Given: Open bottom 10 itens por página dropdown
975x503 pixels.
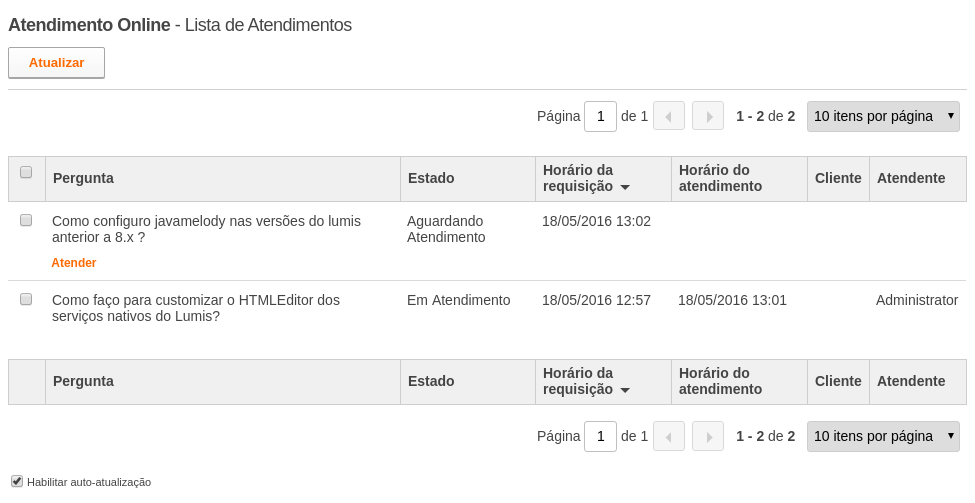Looking at the screenshot, I should pyautogui.click(x=883, y=436).
